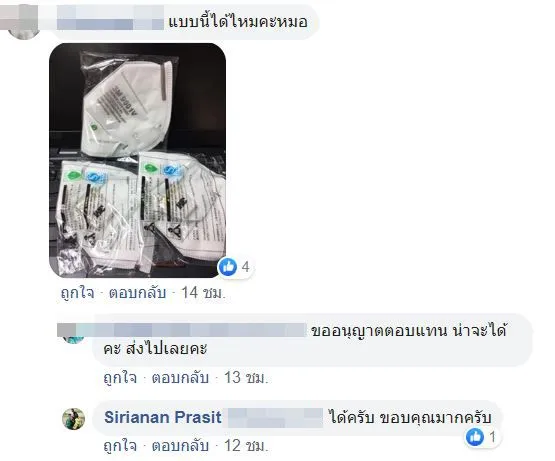The width and height of the screenshot is (555, 461).
Task: Open the 12 ชม. timestamp link
Action: [246, 446]
